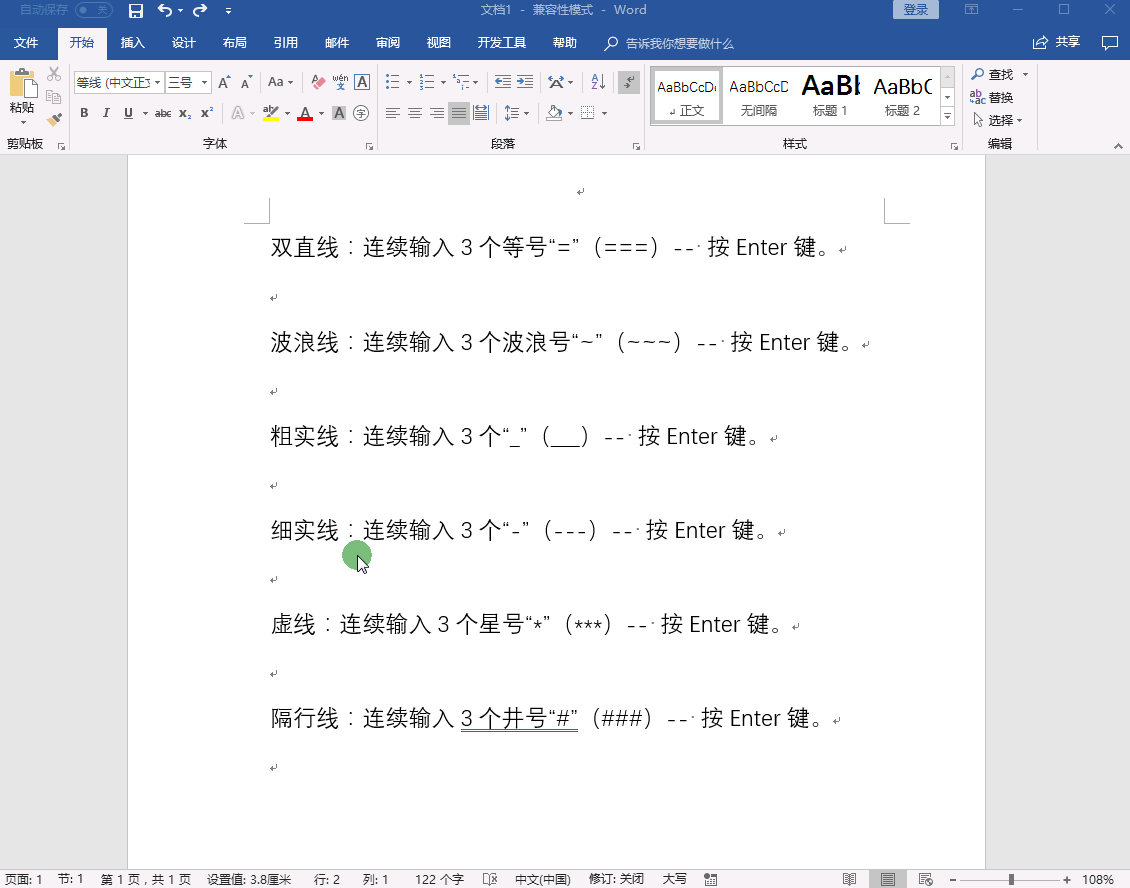Open the 替换 replace function
This screenshot has height=888, width=1130.
click(x=995, y=97)
